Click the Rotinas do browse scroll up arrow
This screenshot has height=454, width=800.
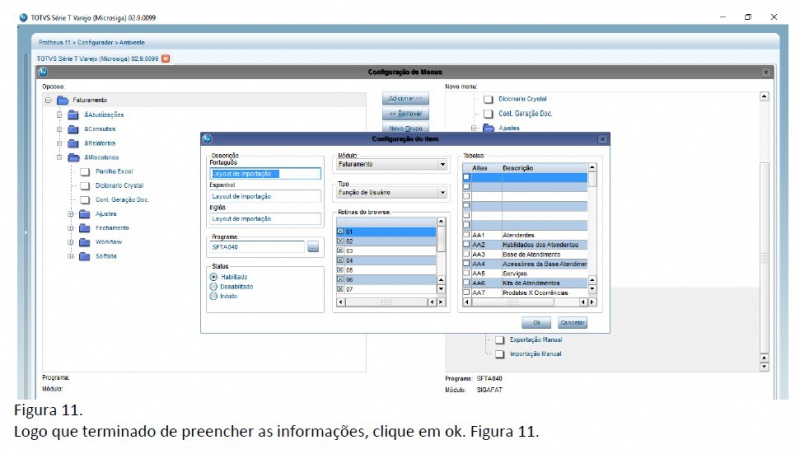click(x=441, y=221)
